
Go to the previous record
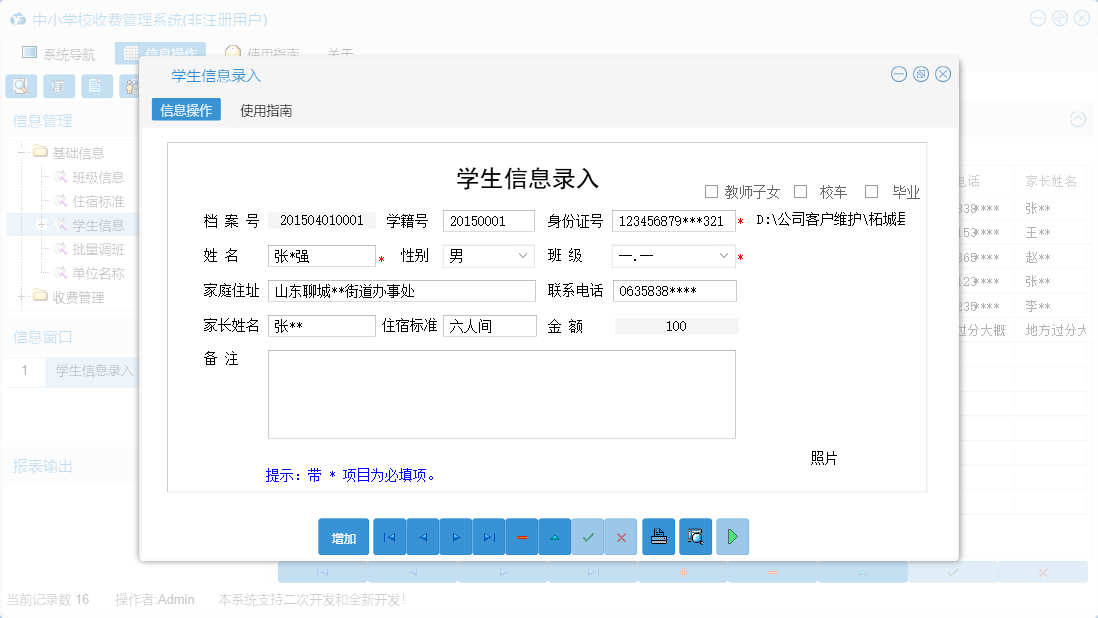[422, 537]
